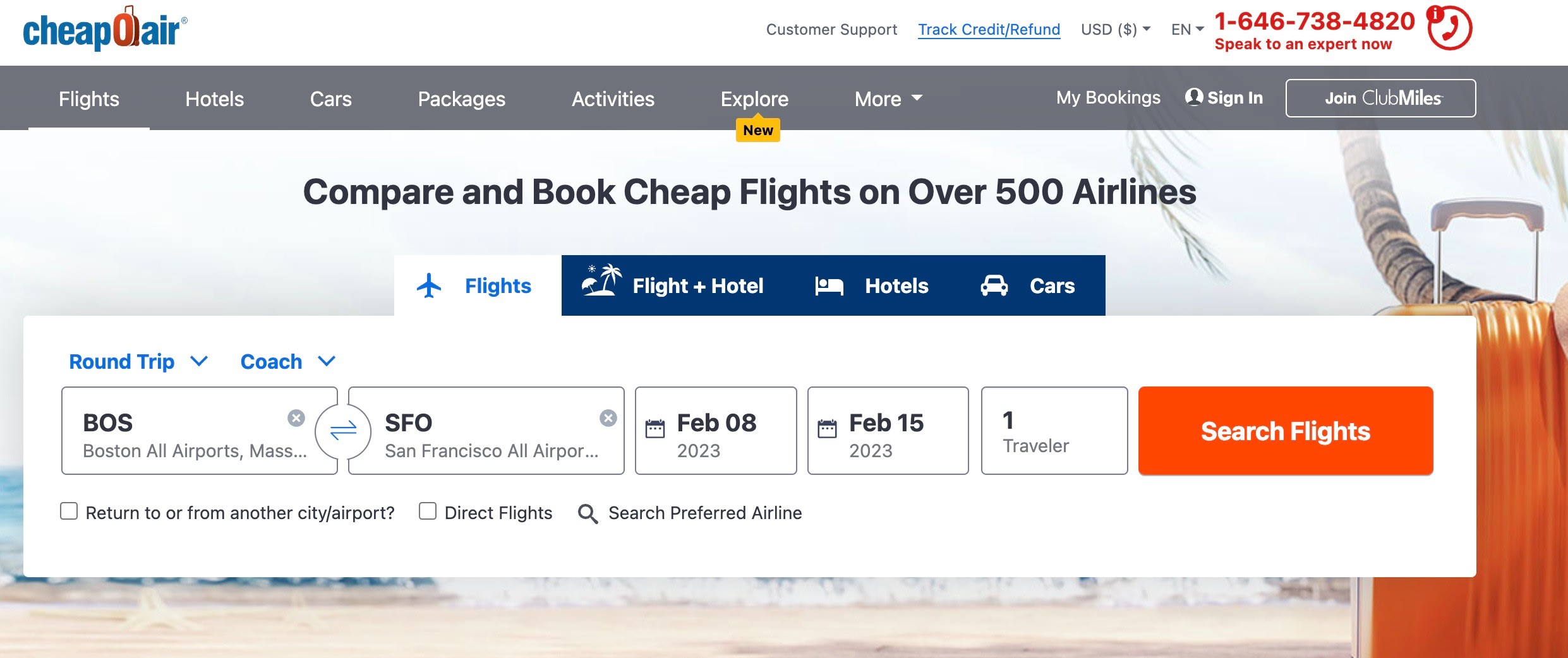Switch to the Flight + Hotel tab
Viewport: 1568px width, 658px height.
coord(673,285)
